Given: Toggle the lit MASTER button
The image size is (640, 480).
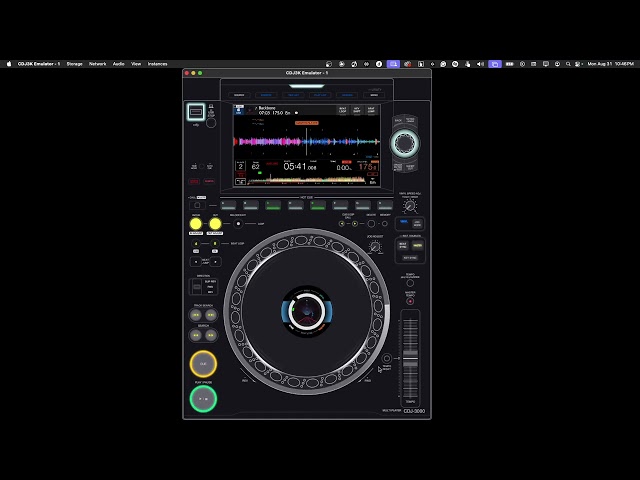Looking at the screenshot, I should [417, 245].
